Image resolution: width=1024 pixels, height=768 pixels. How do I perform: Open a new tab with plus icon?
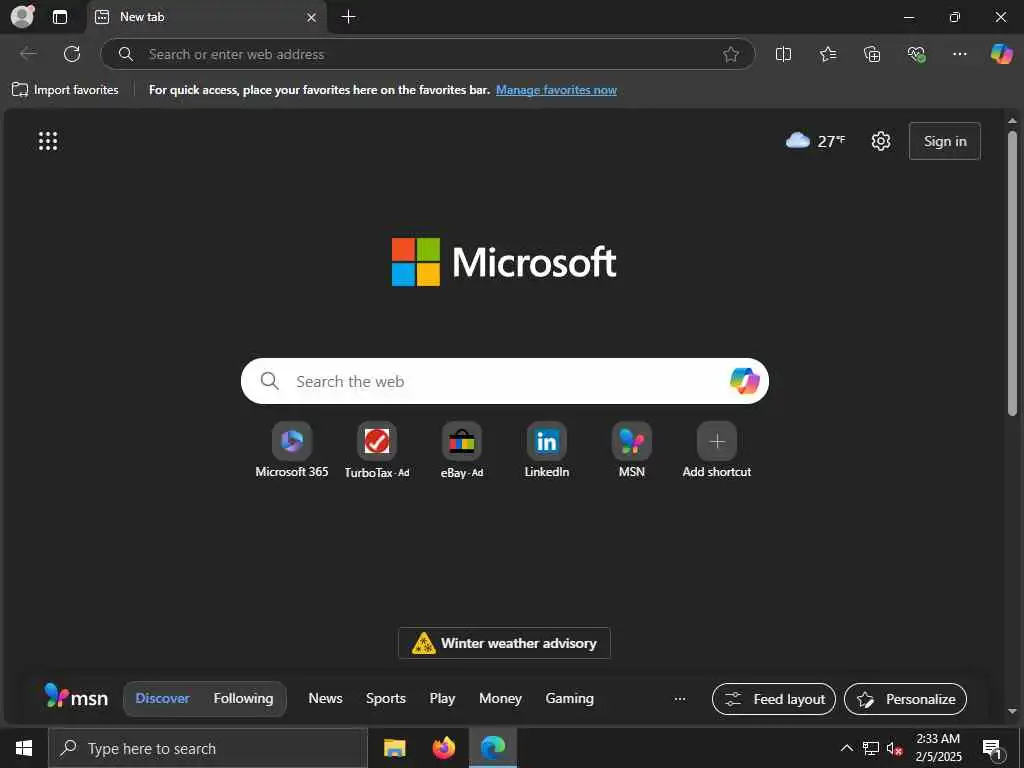point(349,17)
